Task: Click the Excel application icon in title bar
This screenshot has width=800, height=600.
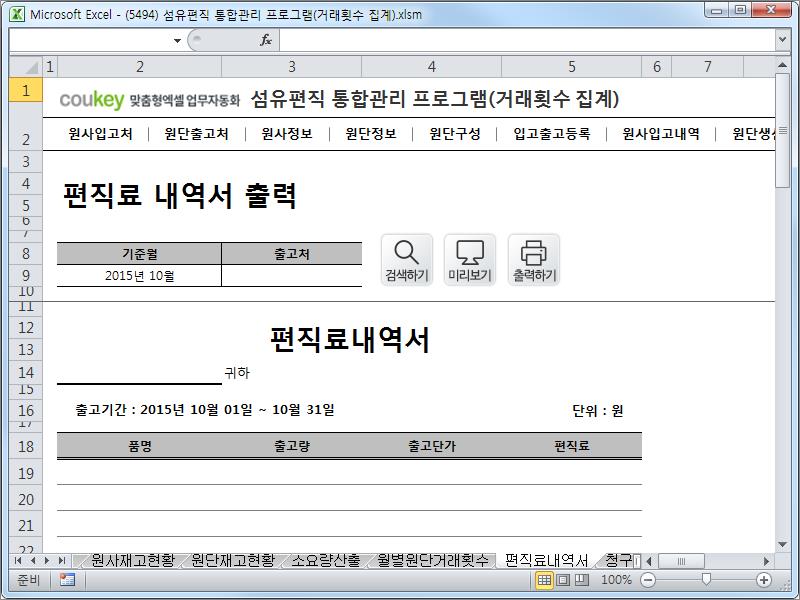Action: tap(17, 14)
